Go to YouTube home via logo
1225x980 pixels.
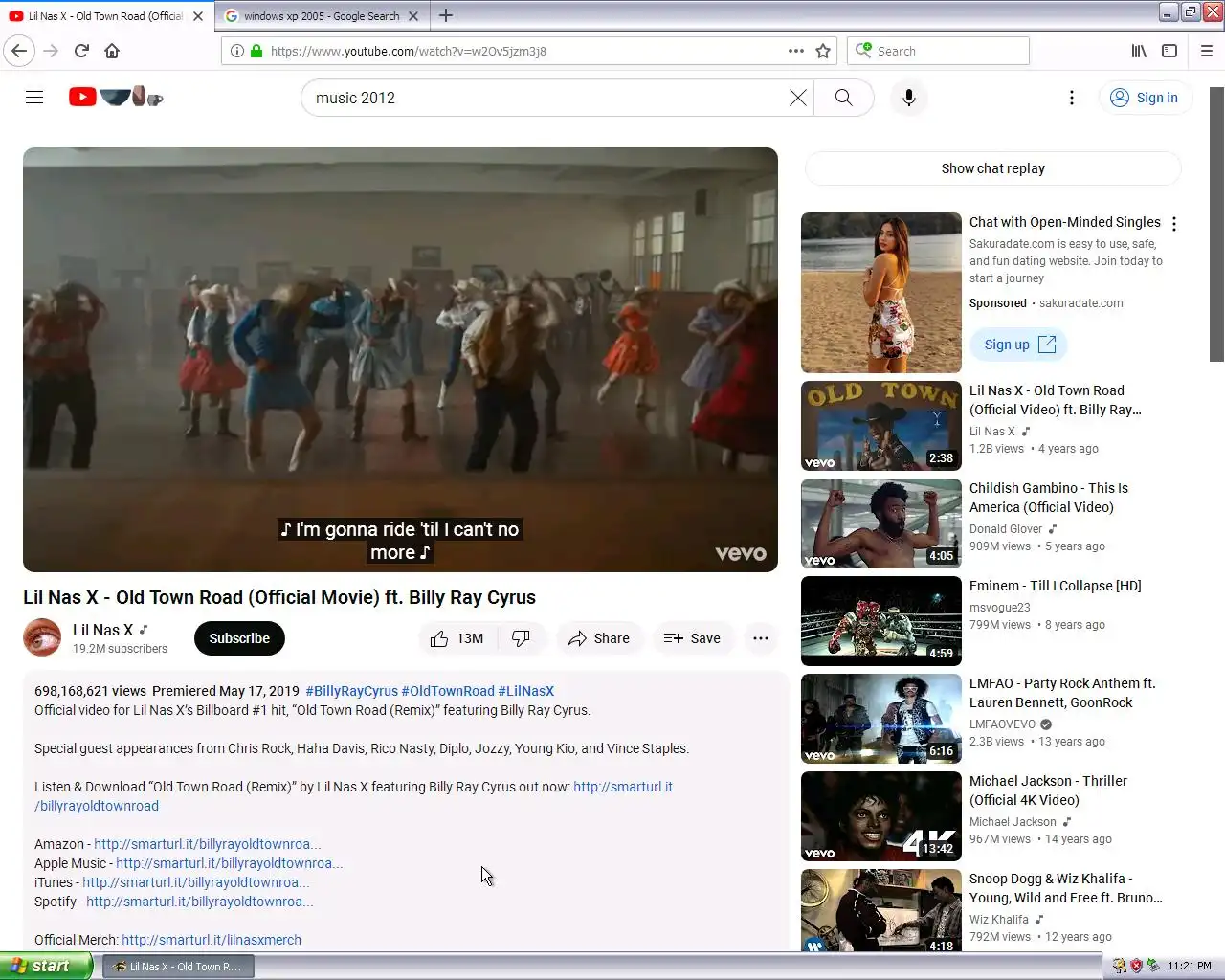116,97
